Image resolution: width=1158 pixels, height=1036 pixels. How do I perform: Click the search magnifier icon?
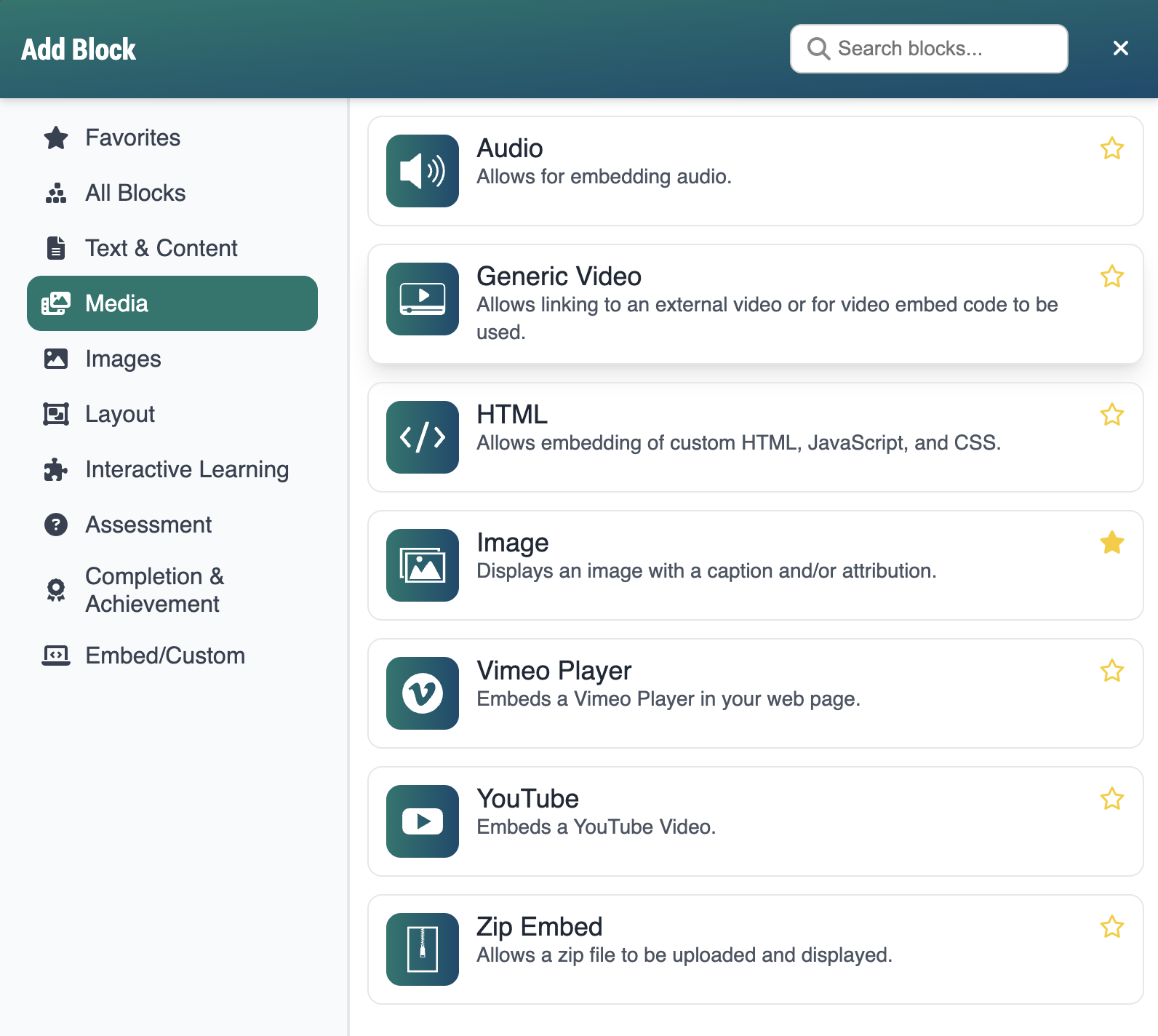(818, 49)
